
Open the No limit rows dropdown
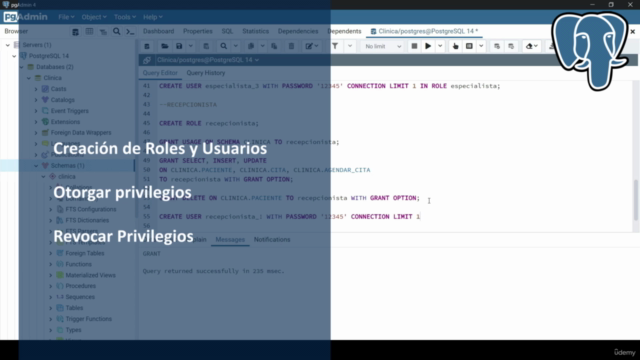click(x=383, y=46)
